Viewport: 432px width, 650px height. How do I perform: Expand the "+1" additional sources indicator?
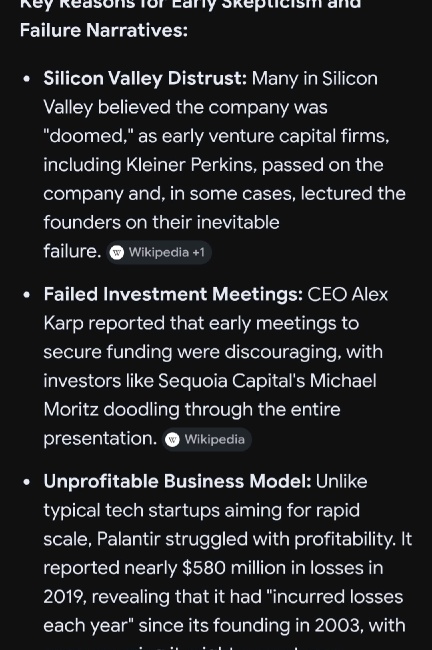199,252
